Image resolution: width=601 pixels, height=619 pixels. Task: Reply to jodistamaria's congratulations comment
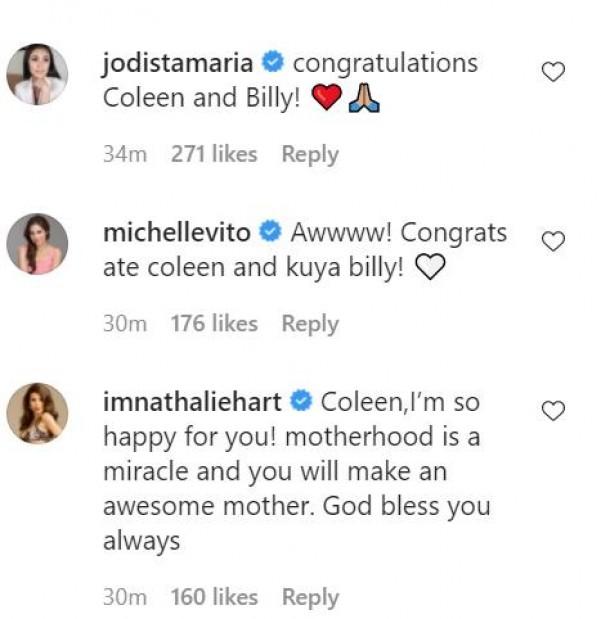[310, 154]
